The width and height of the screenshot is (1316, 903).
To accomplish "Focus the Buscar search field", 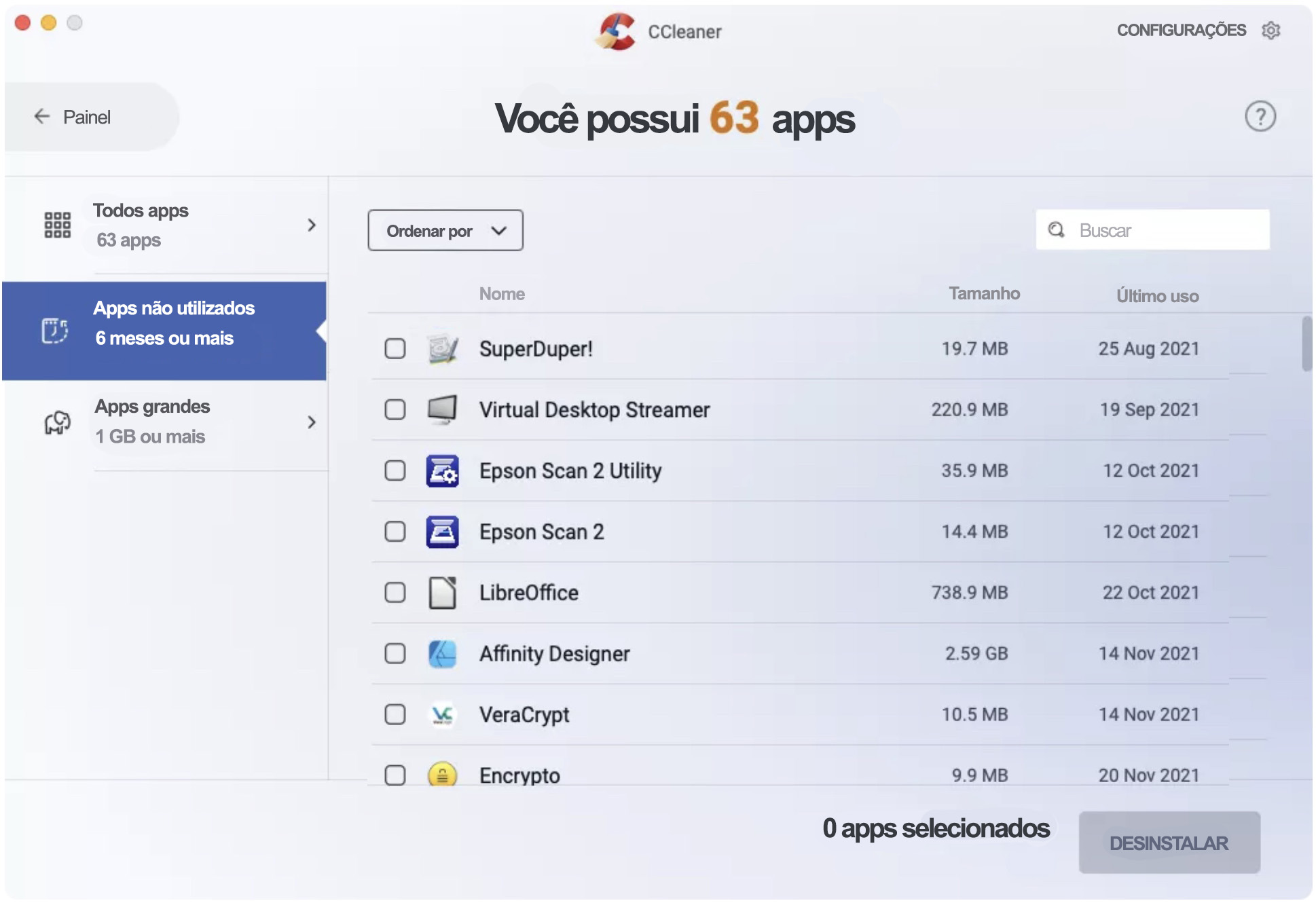I will [1152, 230].
